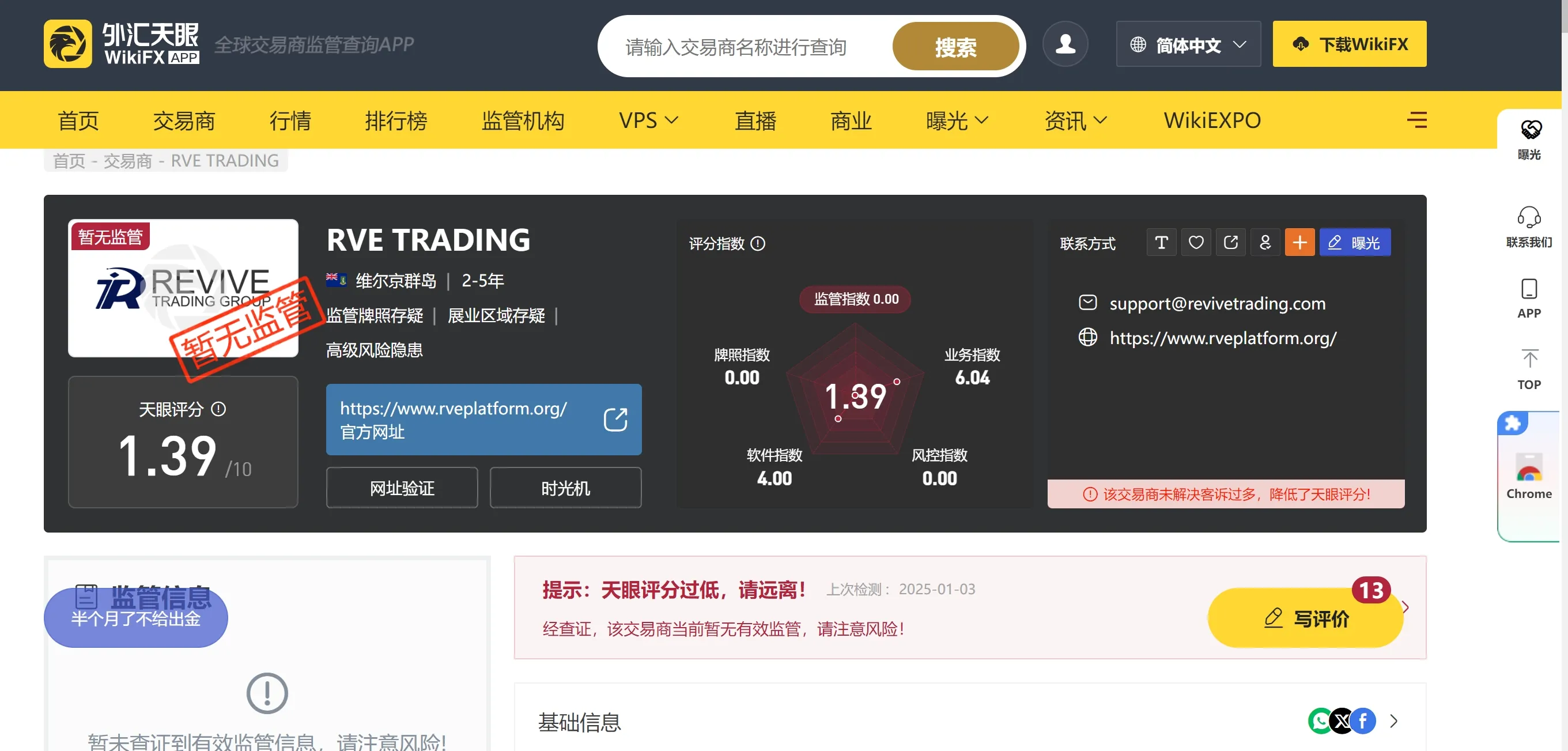Click the person icon in contact toolbar
Screen dimensions: 1568x751
pyautogui.click(x=1265, y=243)
